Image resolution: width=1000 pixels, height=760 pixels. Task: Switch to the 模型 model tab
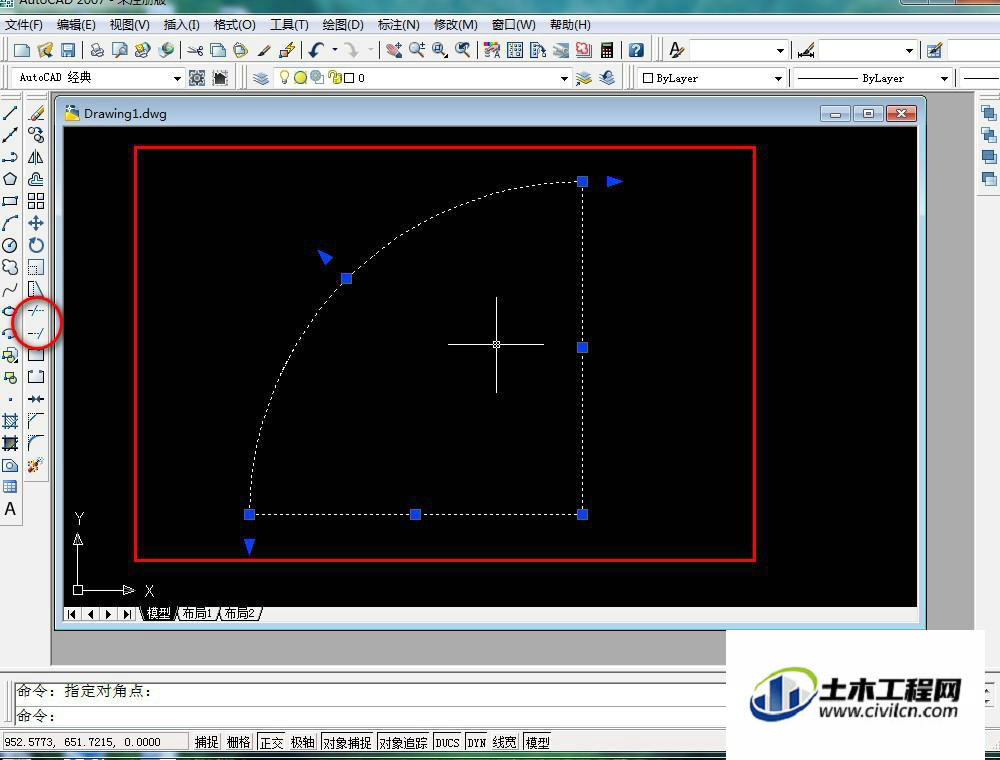click(158, 613)
